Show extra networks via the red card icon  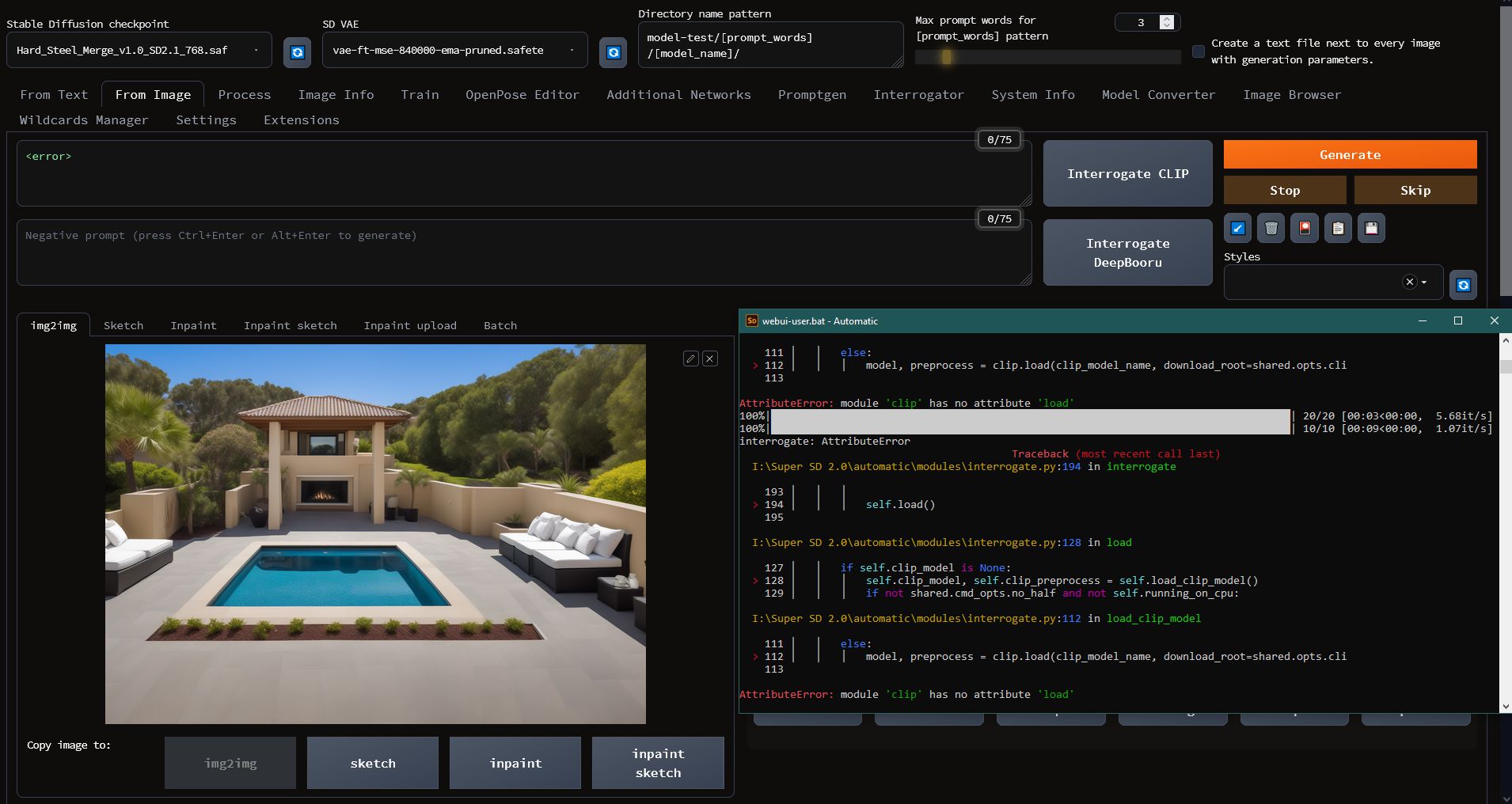coord(1305,228)
